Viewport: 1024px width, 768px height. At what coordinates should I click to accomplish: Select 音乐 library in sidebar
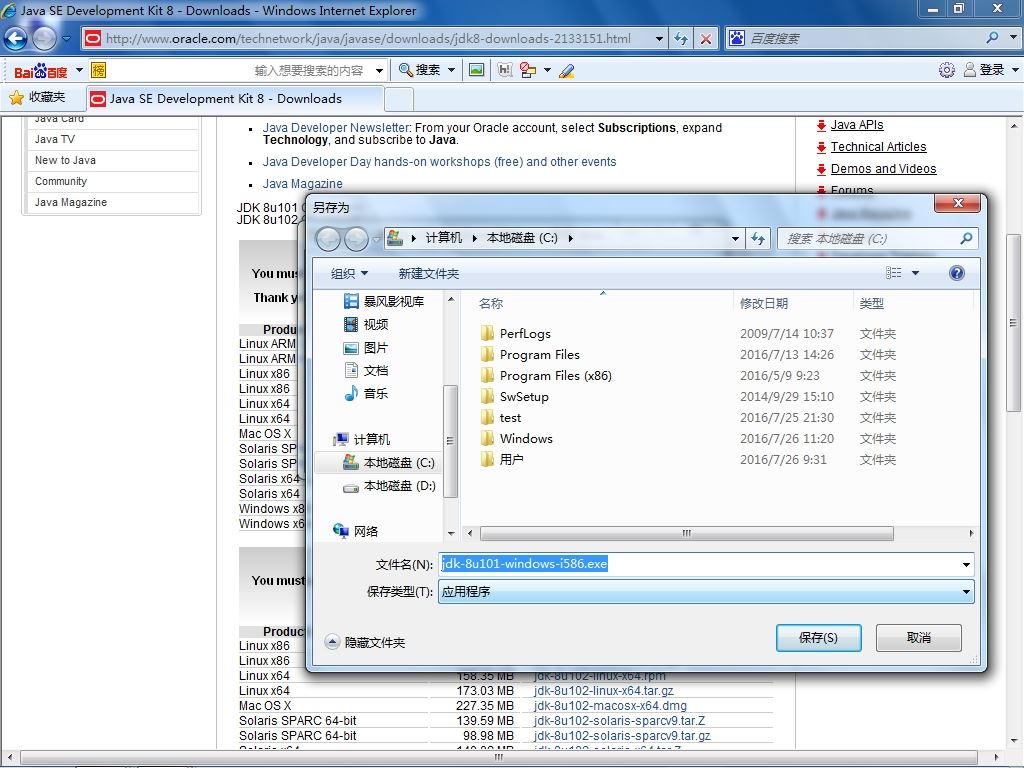(x=367, y=393)
